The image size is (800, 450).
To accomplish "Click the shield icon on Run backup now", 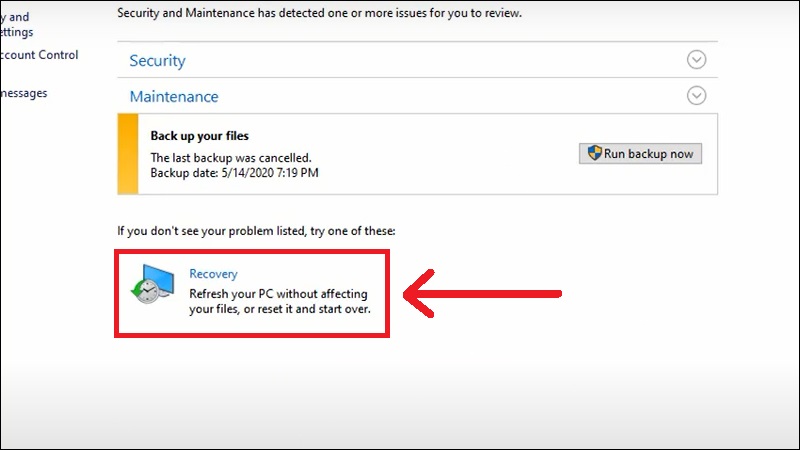I will pos(593,154).
